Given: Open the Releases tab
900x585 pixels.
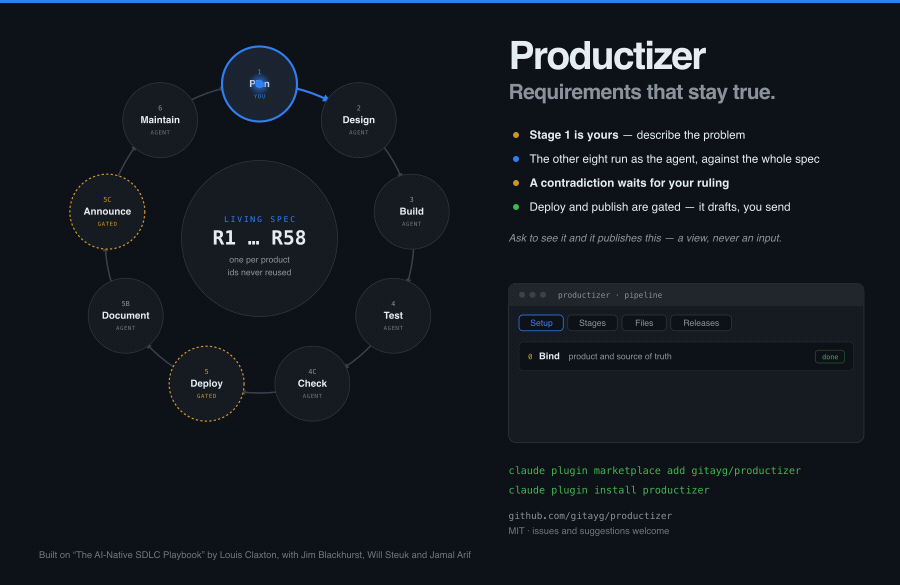Looking at the screenshot, I should pos(701,323).
